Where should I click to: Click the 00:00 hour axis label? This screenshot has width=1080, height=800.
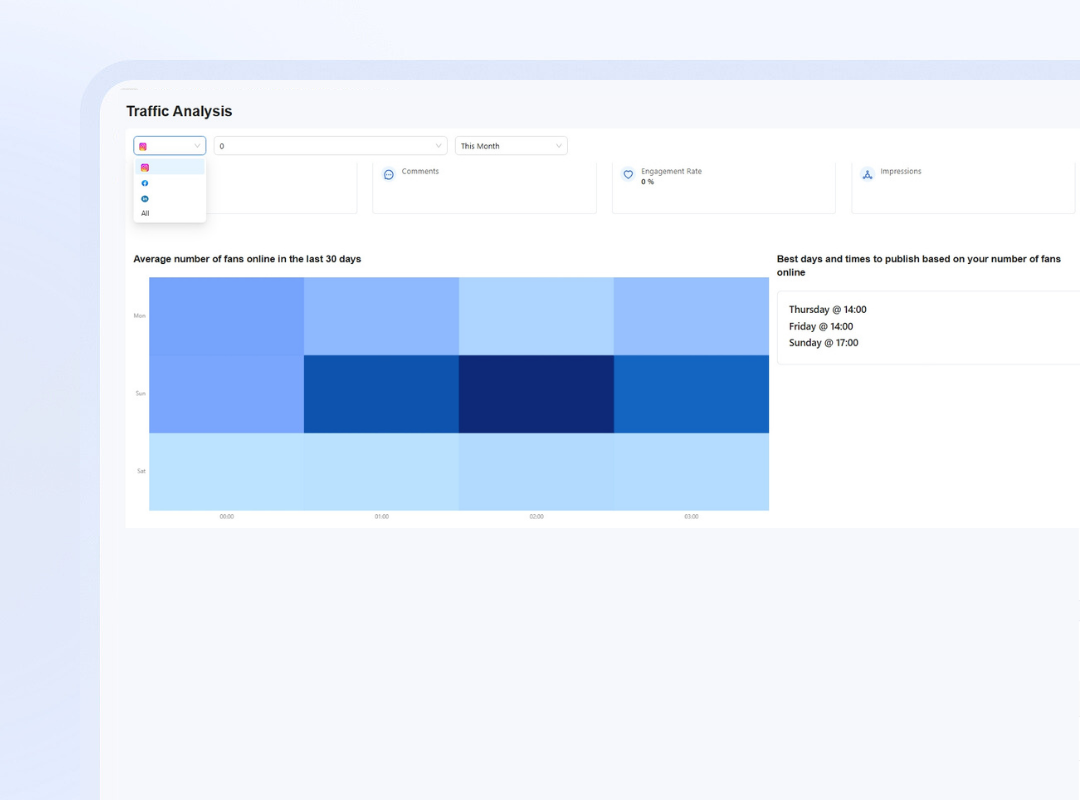[227, 517]
